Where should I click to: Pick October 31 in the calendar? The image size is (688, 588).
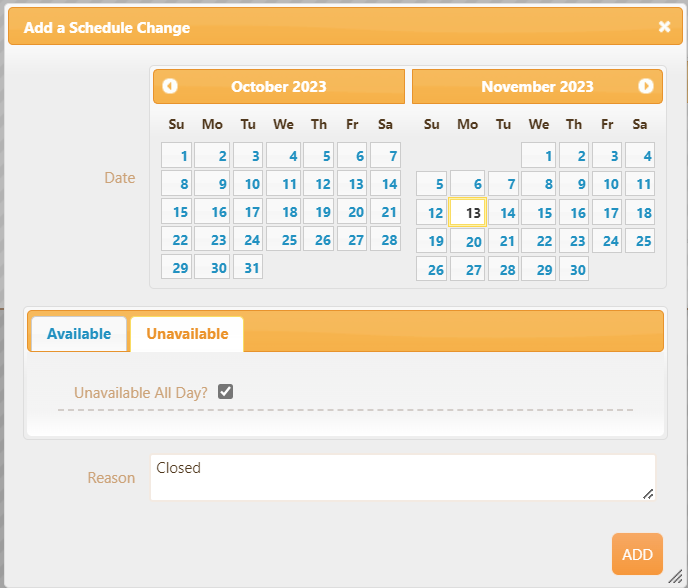pyautogui.click(x=249, y=268)
